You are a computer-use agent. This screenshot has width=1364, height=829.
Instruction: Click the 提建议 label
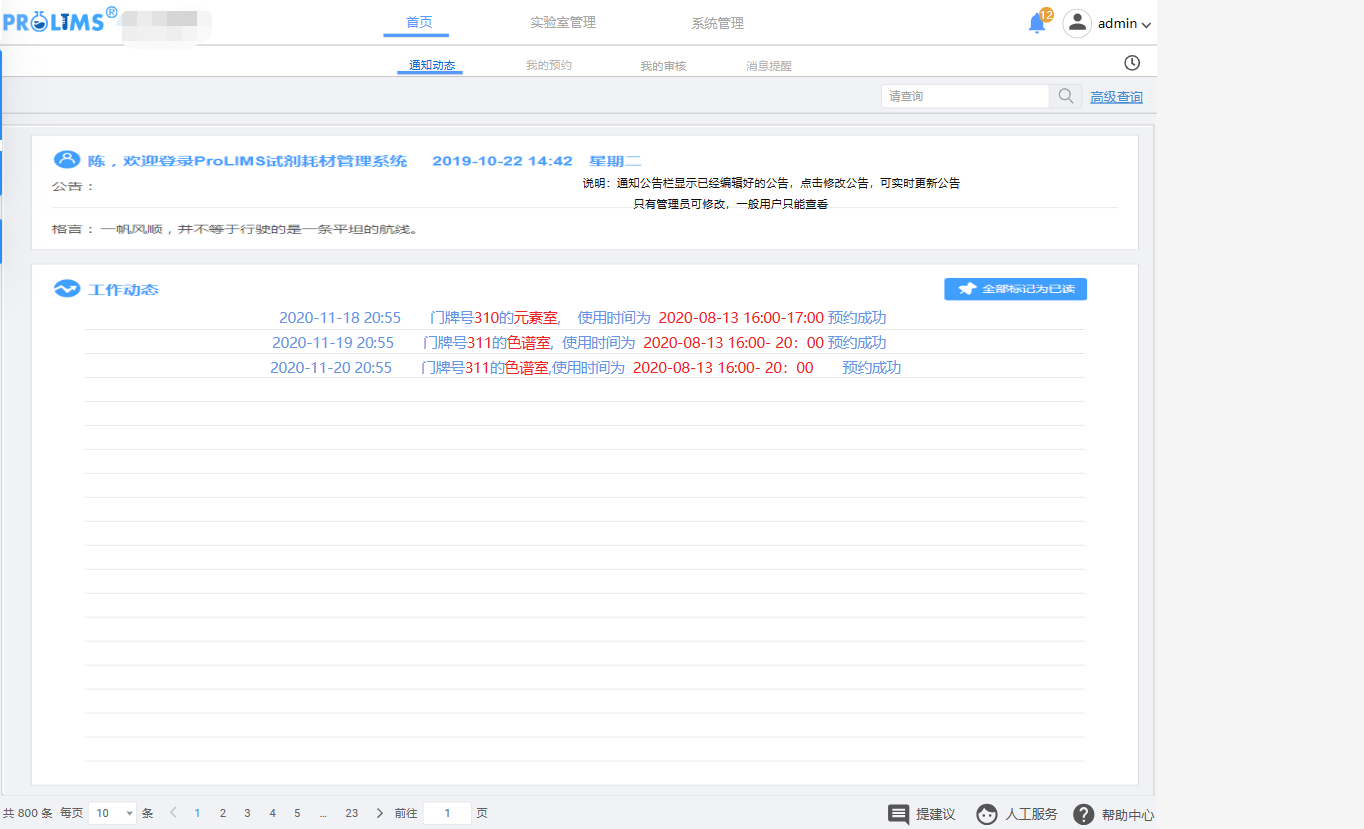point(936,814)
